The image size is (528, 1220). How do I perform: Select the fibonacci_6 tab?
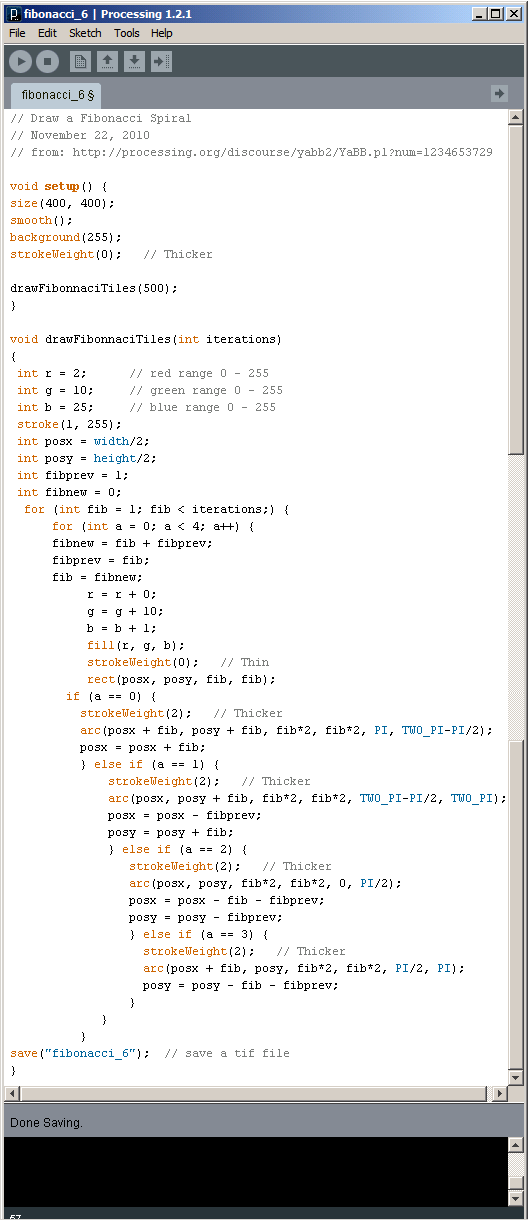[x=57, y=95]
